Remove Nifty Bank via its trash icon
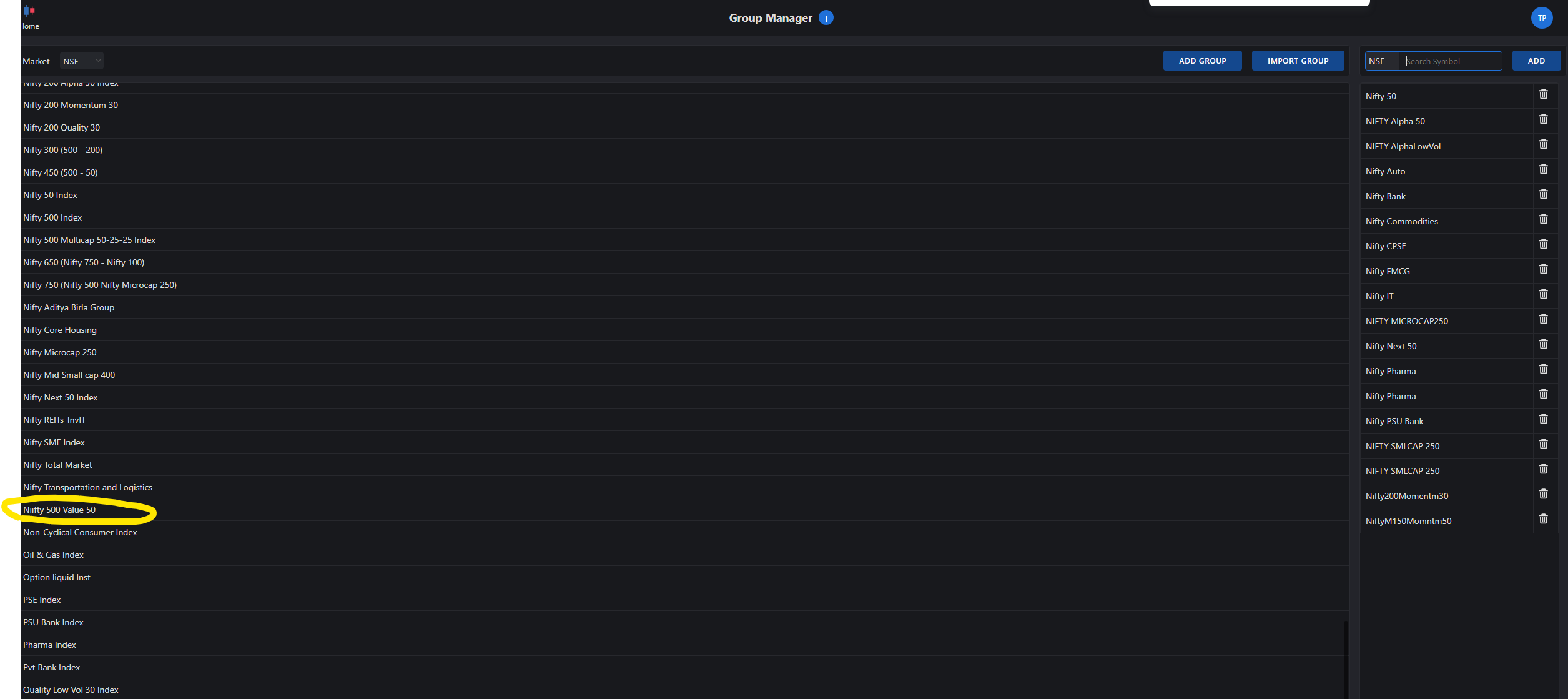The height and width of the screenshot is (699, 1568). pyautogui.click(x=1543, y=194)
